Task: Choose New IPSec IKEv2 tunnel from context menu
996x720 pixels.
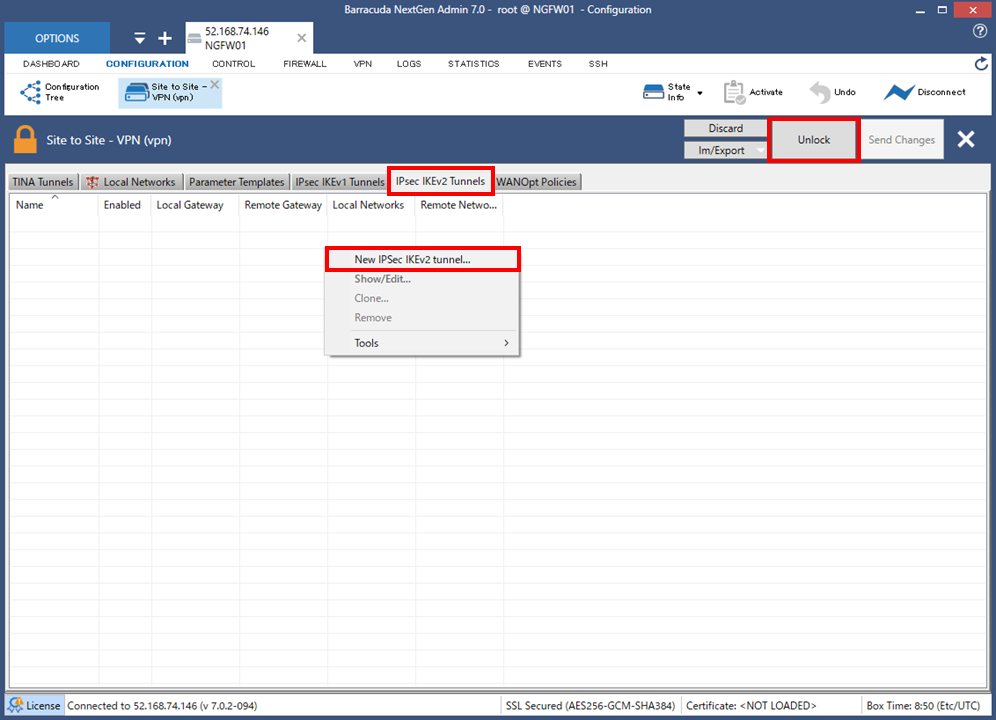Action: pos(422,259)
